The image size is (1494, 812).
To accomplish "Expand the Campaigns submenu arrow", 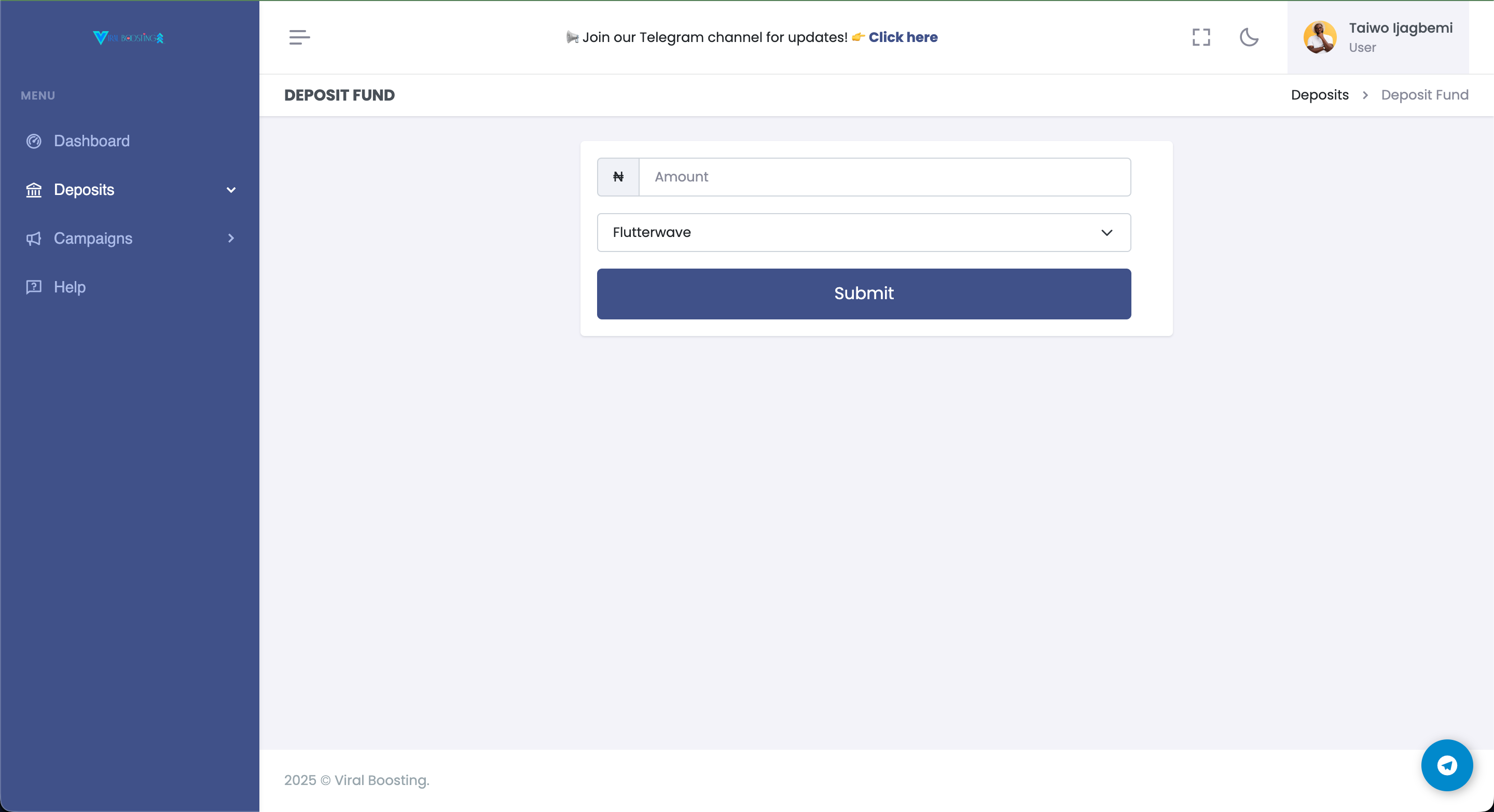I will click(x=231, y=238).
